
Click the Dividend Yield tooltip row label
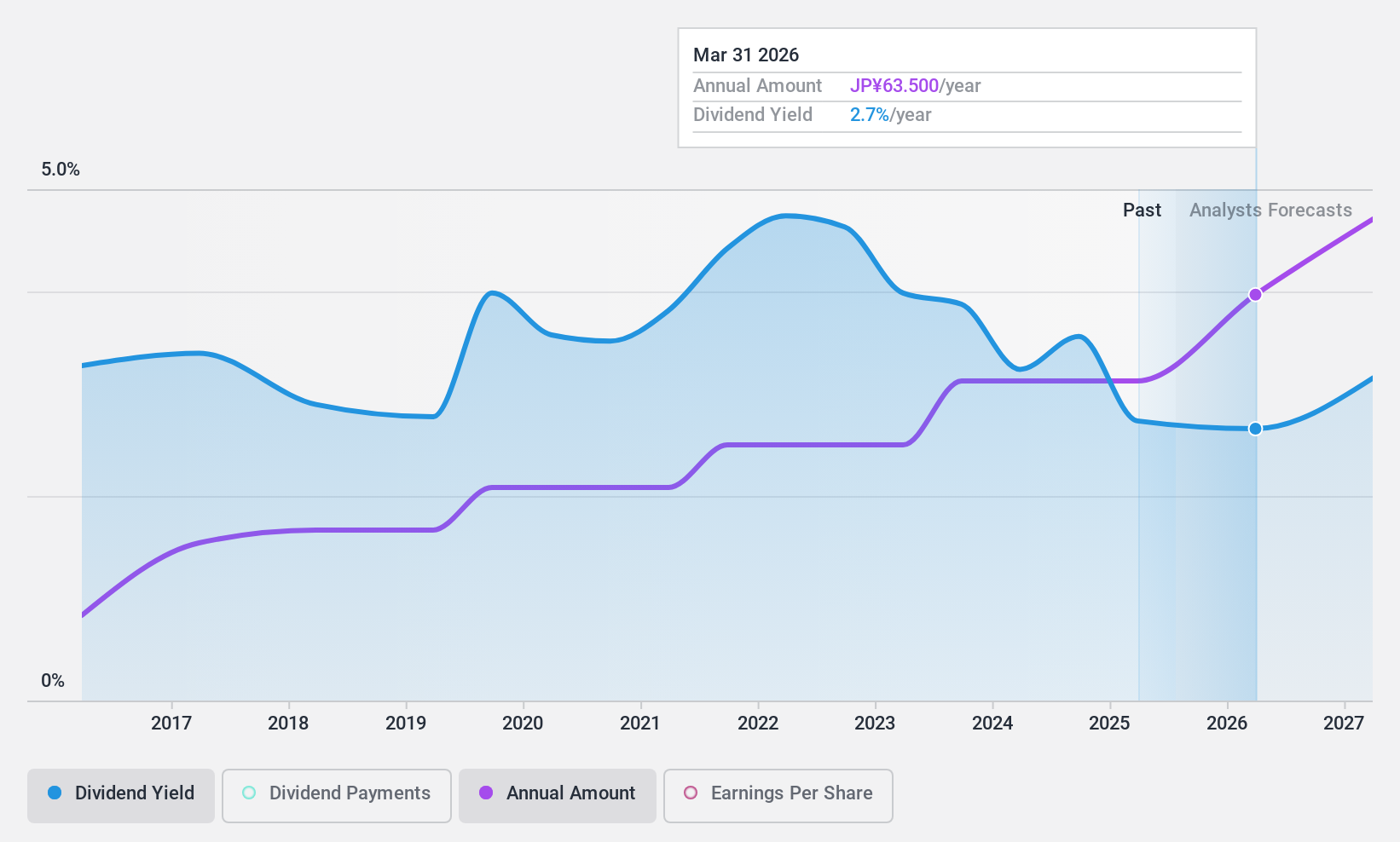tap(753, 115)
